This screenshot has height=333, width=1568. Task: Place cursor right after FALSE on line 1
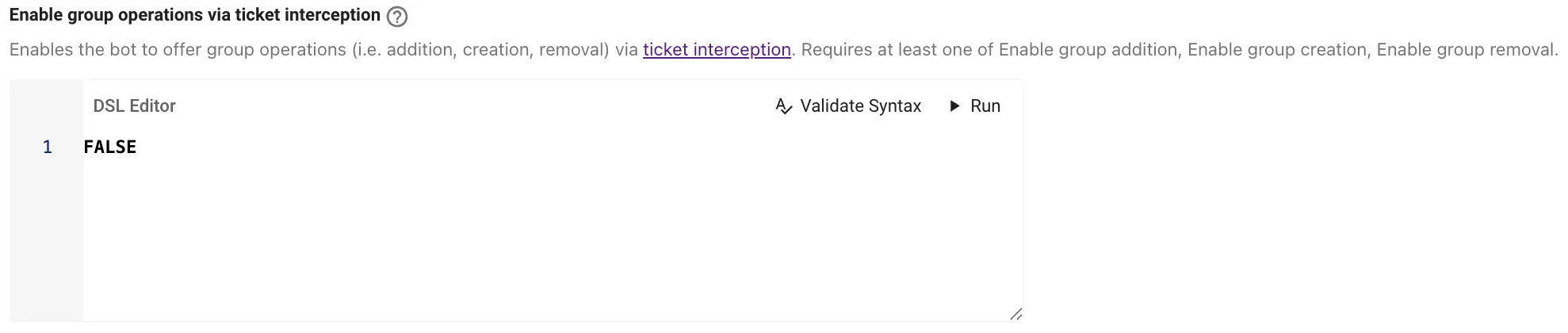coord(138,147)
